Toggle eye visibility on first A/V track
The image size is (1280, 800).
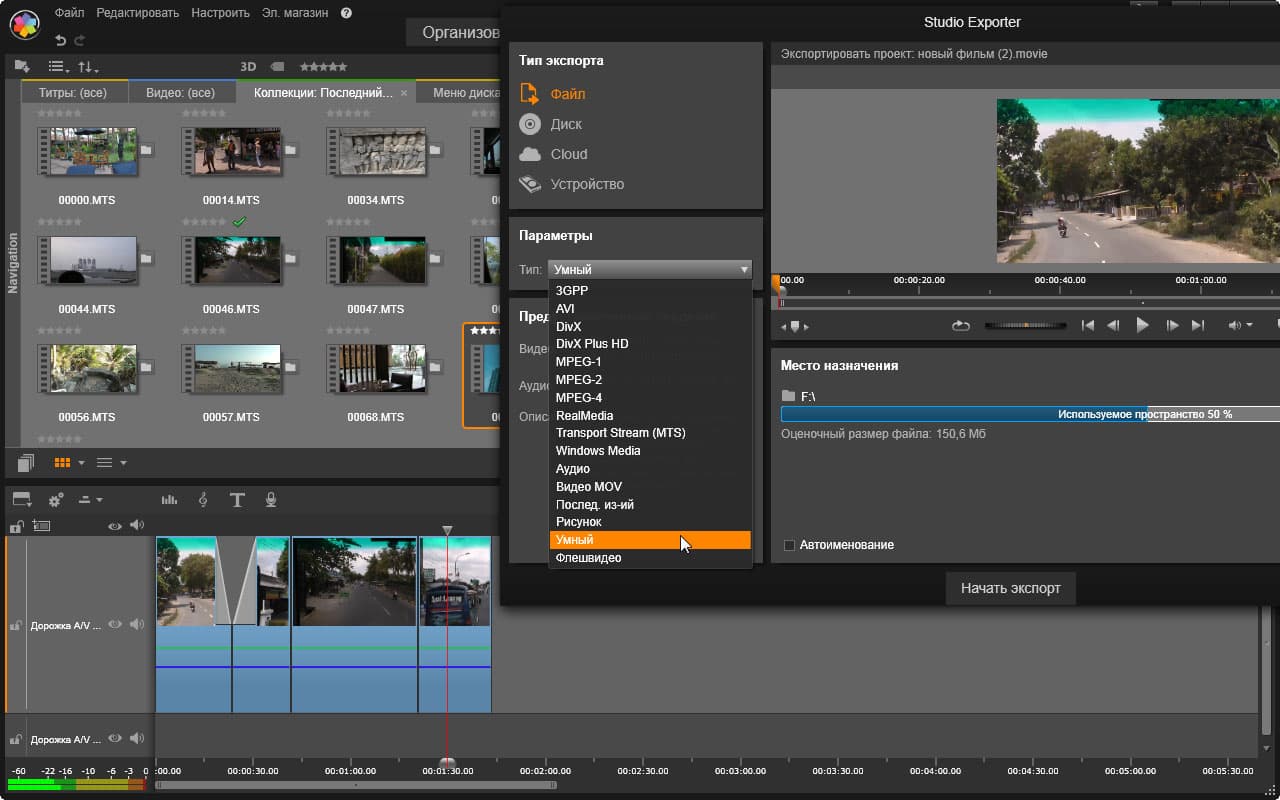[115, 624]
